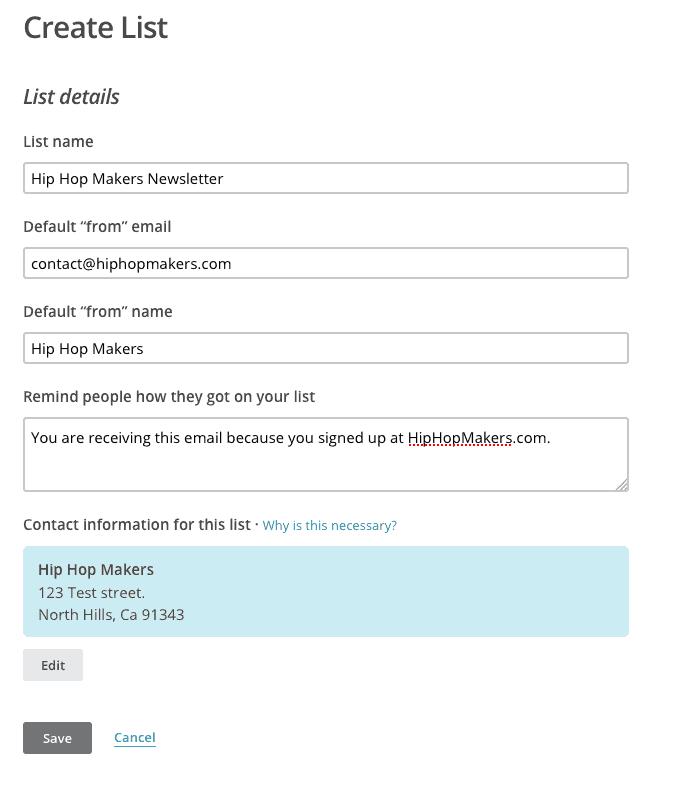Click the Default "from" email label
This screenshot has height=791, width=676.
(x=97, y=227)
